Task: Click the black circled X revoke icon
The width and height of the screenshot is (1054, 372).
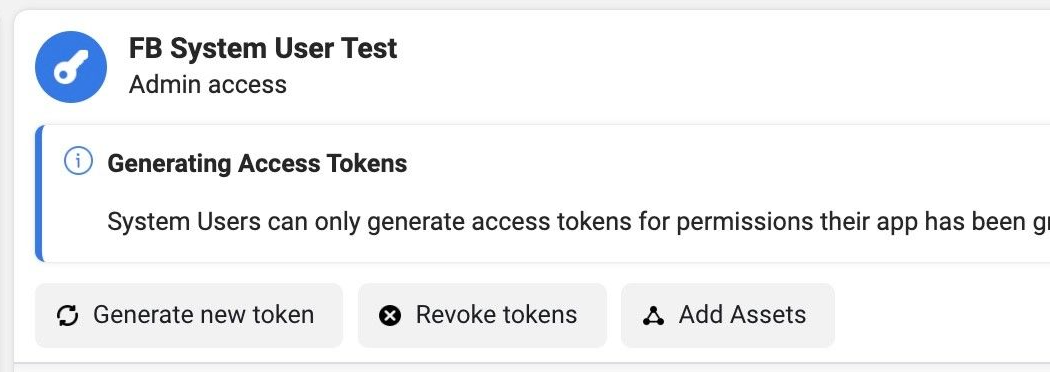Action: 390,315
